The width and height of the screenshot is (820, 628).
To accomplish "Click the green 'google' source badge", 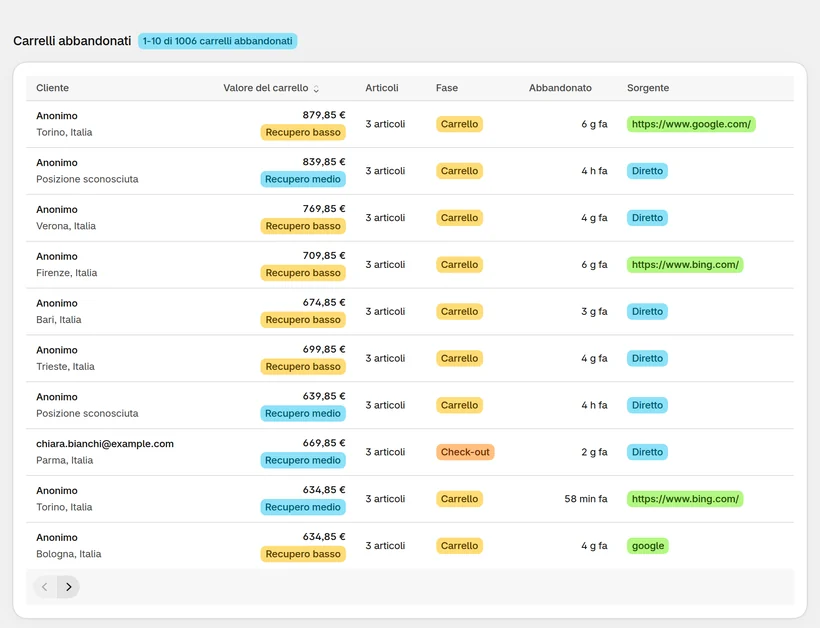I will tap(647, 546).
